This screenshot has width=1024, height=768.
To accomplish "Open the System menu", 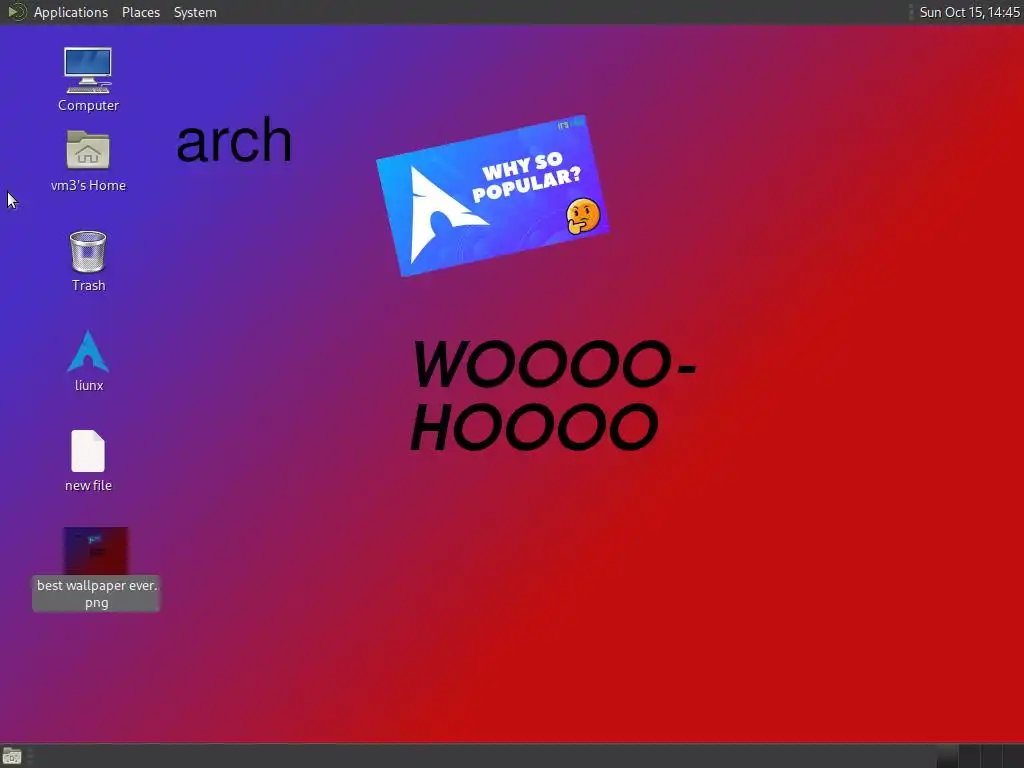I will point(195,12).
